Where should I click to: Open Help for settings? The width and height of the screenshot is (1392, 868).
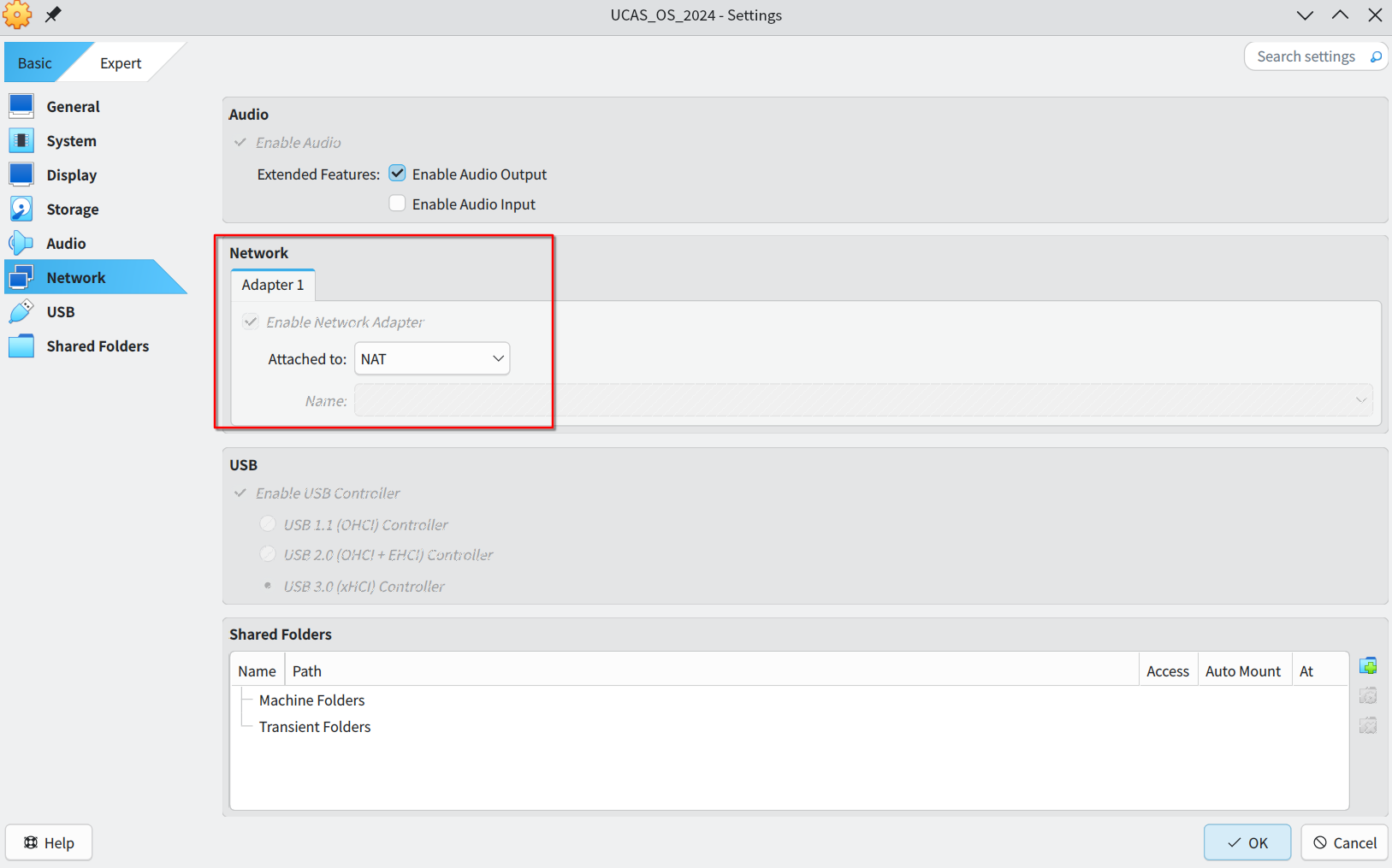coord(49,842)
